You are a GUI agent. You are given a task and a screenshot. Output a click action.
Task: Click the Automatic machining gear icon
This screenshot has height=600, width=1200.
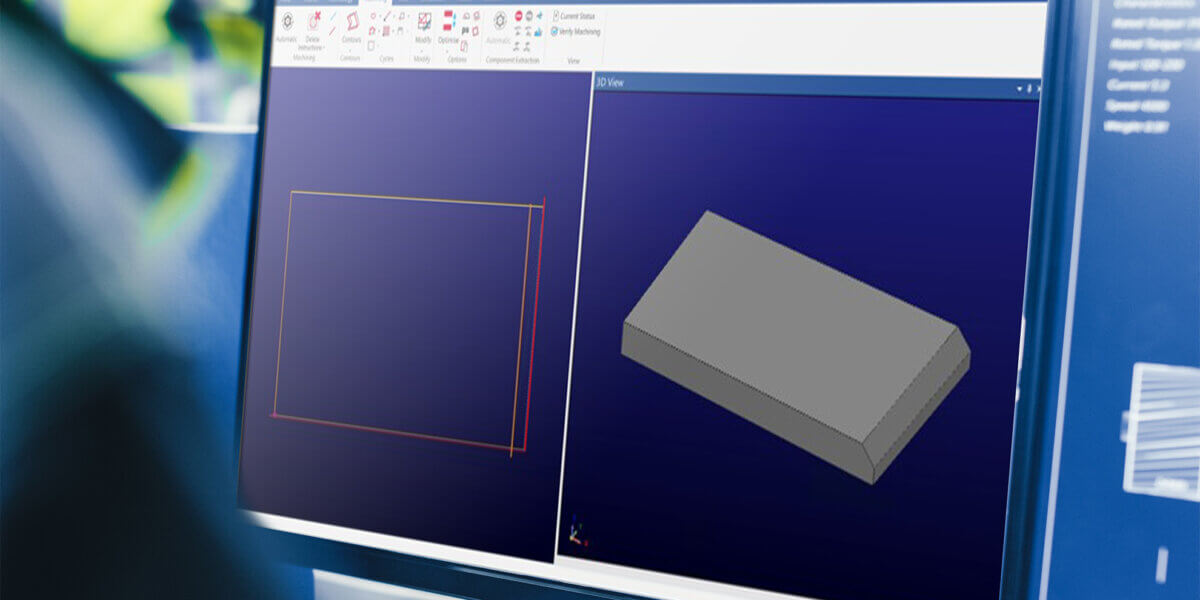click(x=287, y=21)
